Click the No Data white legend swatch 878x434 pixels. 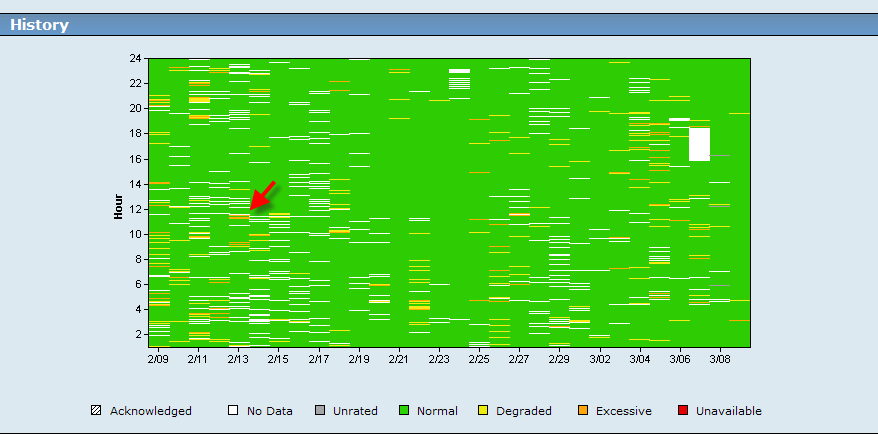[233, 410]
